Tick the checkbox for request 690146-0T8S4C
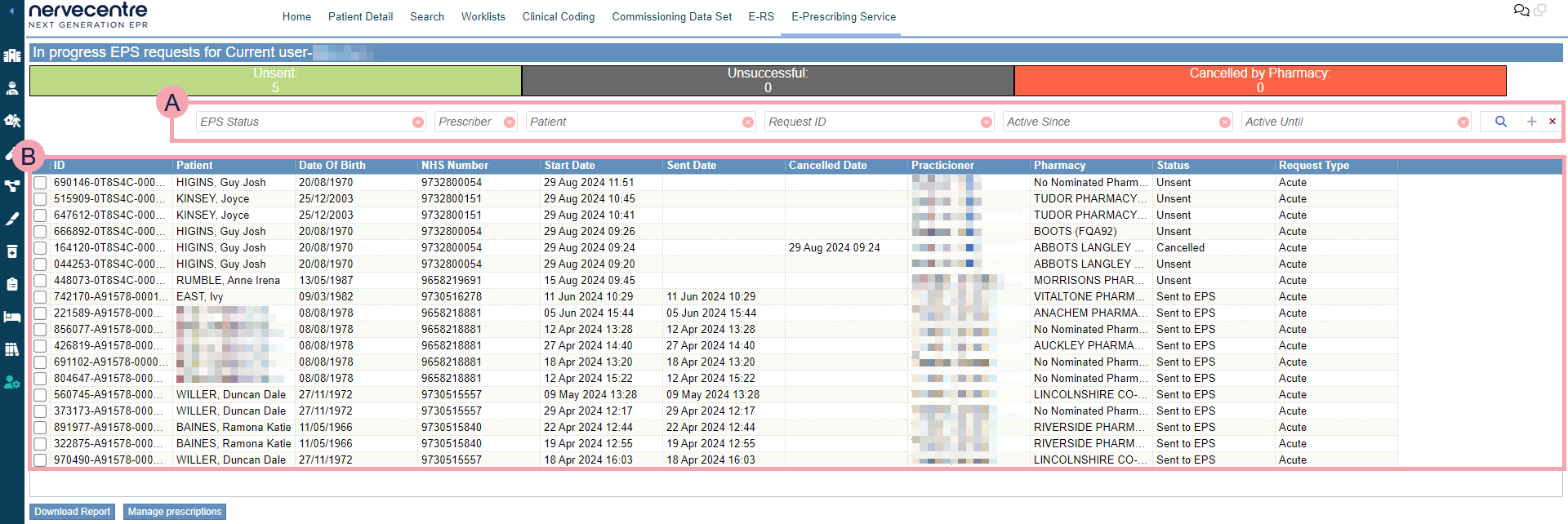Screen dimensions: 1568x524 (40, 183)
